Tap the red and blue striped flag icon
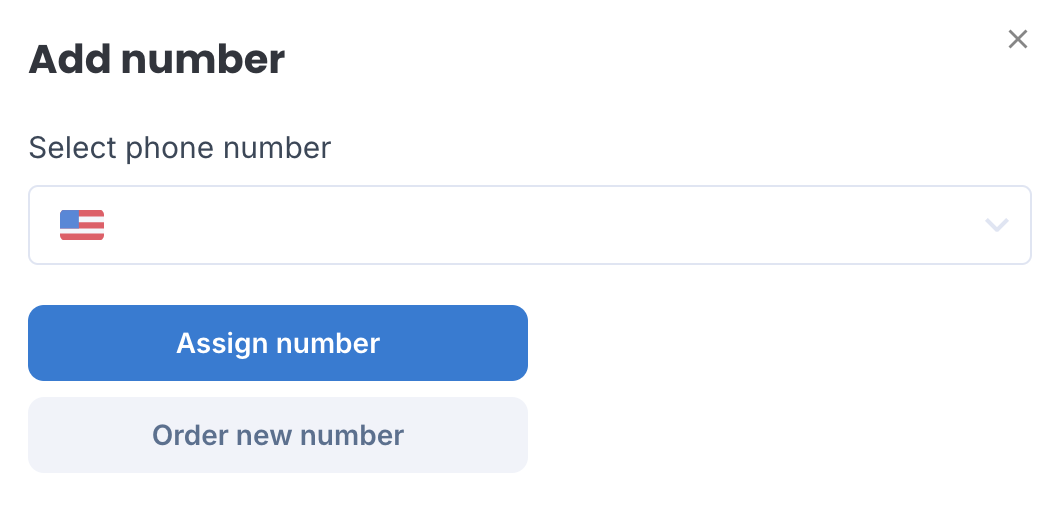 pos(82,225)
